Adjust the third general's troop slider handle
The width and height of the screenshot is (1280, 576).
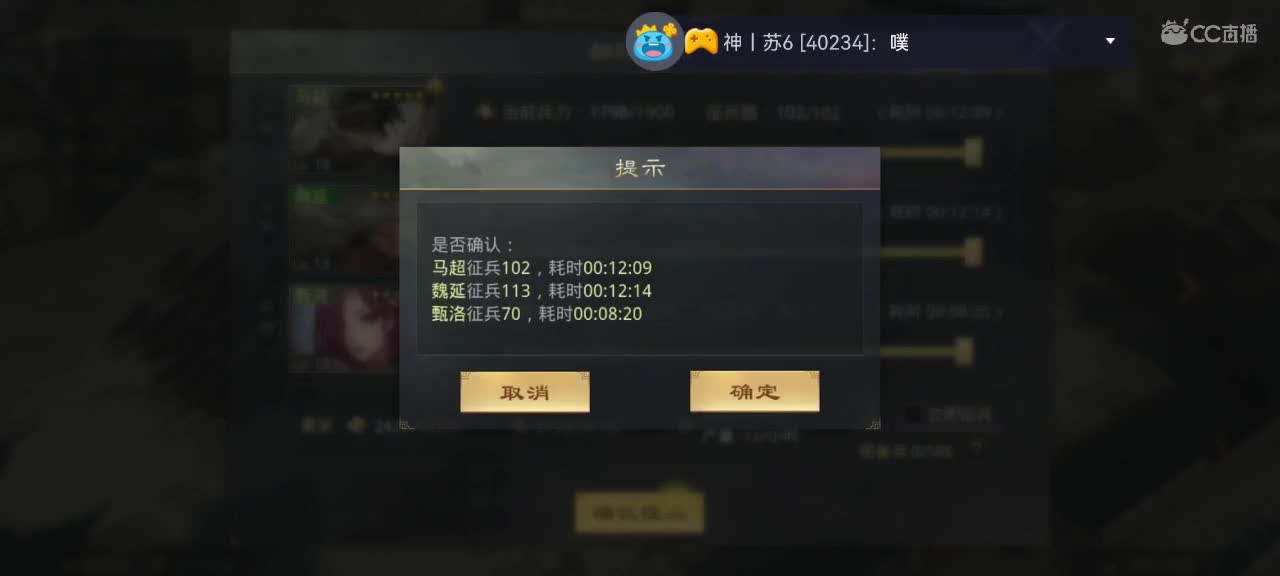point(964,351)
